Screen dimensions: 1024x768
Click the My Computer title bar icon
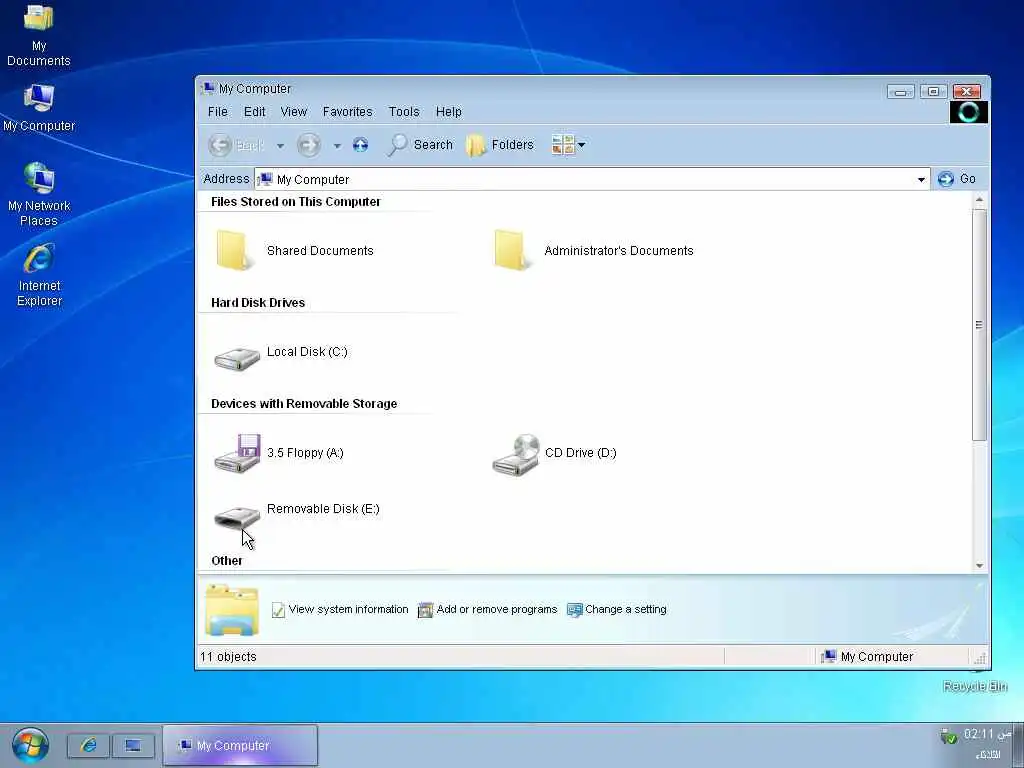pos(208,88)
